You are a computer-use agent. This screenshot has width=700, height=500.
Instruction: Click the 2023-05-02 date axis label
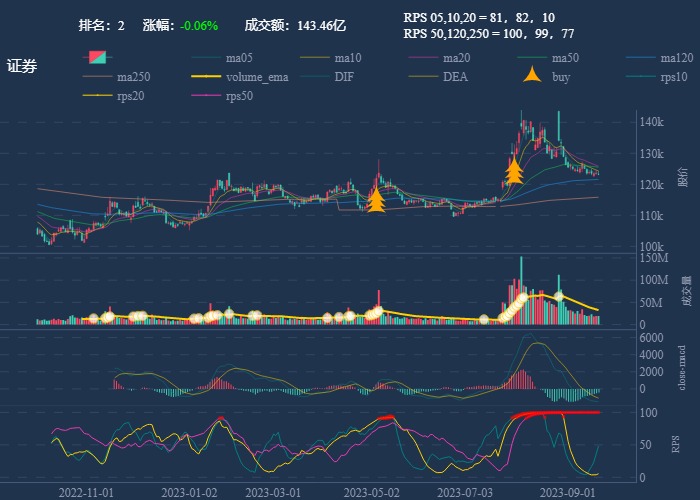tap(371, 493)
